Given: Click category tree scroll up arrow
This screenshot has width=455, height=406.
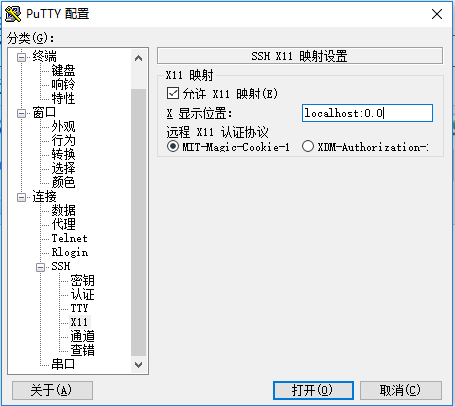Looking at the screenshot, I should [139, 58].
